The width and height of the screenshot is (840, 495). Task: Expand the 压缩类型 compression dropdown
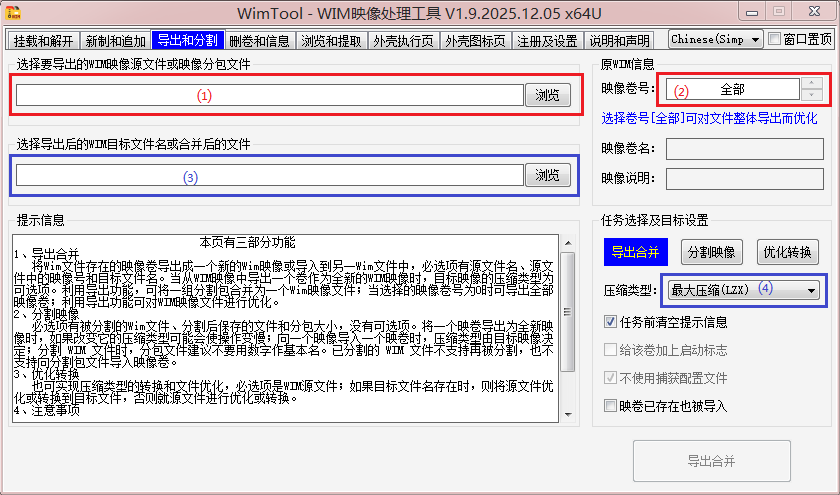pyautogui.click(x=810, y=290)
